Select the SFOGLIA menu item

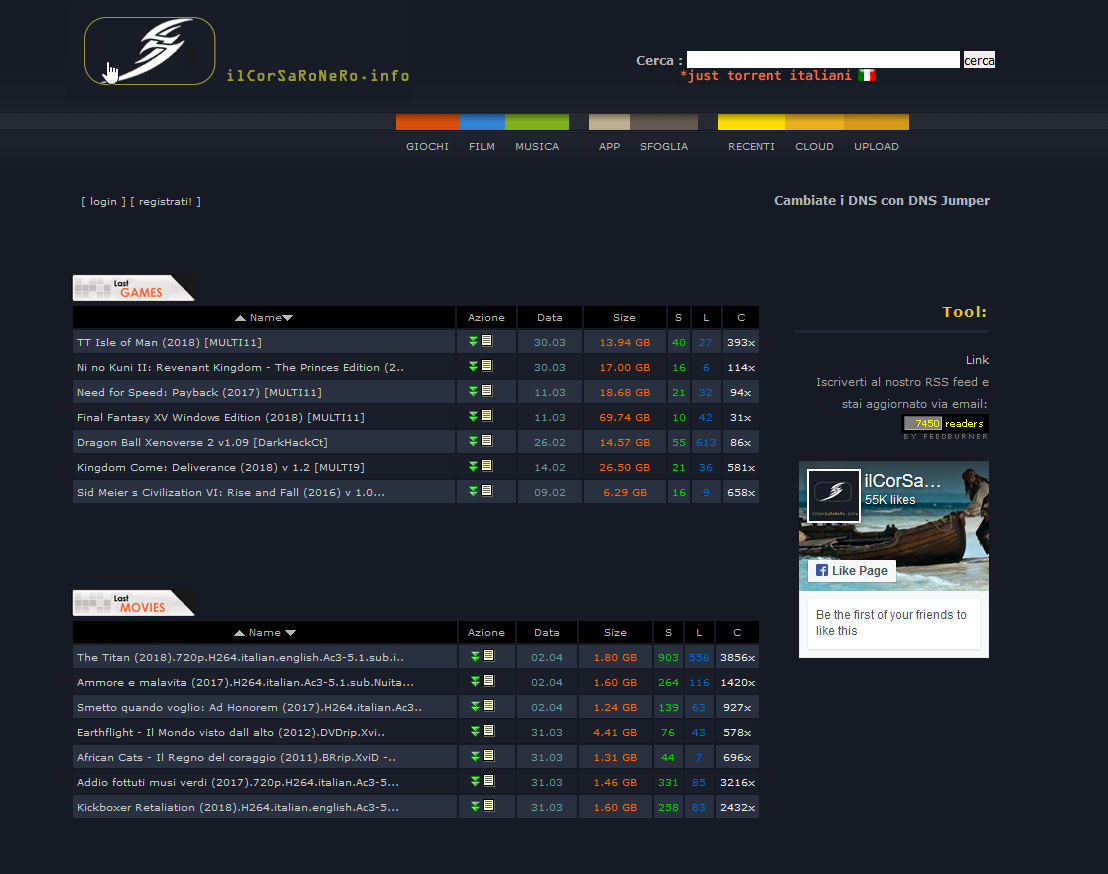664,146
